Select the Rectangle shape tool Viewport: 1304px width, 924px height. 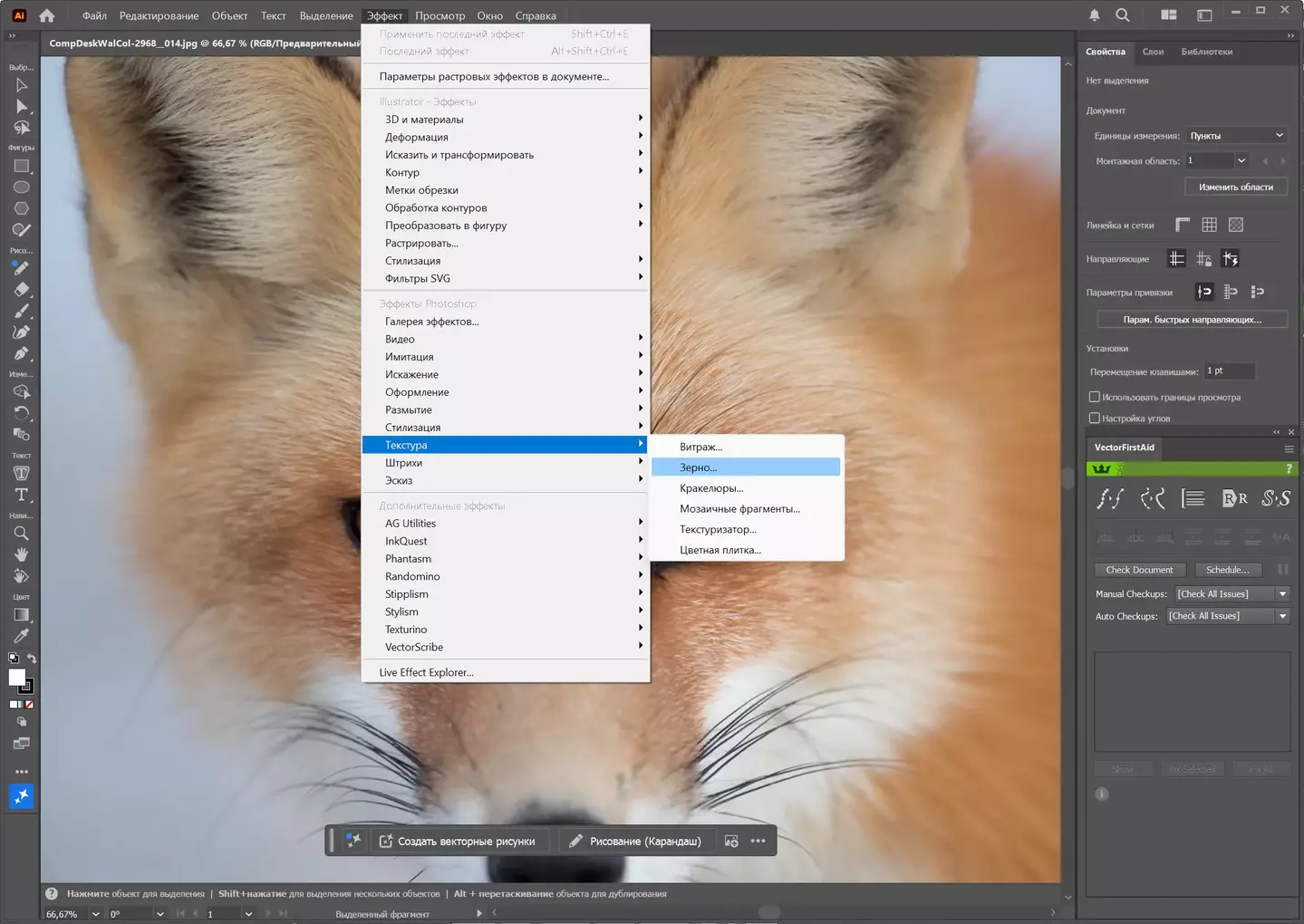(x=22, y=167)
